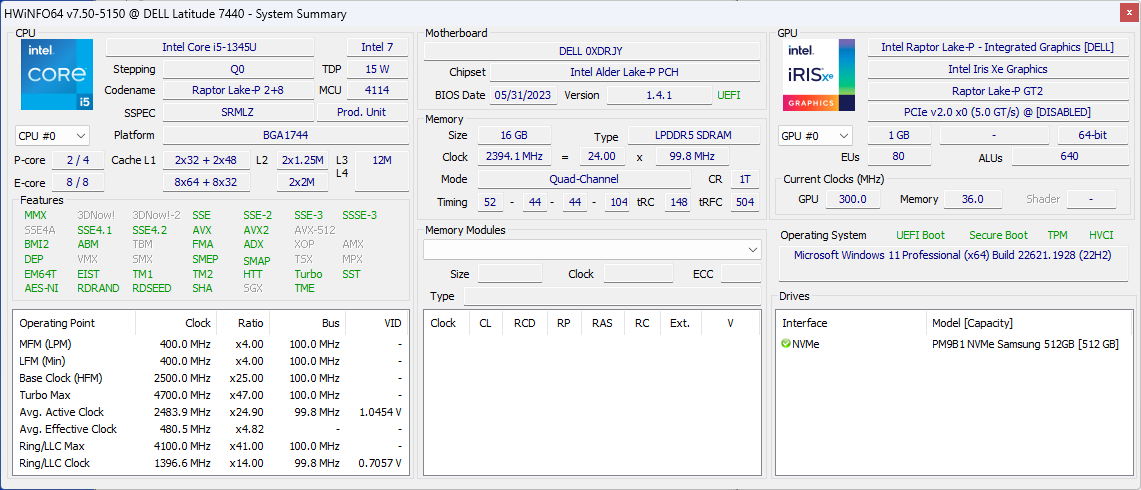Expand the Memory Modules dropdown list
Image resolution: width=1141 pixels, height=490 pixels.
592,250
